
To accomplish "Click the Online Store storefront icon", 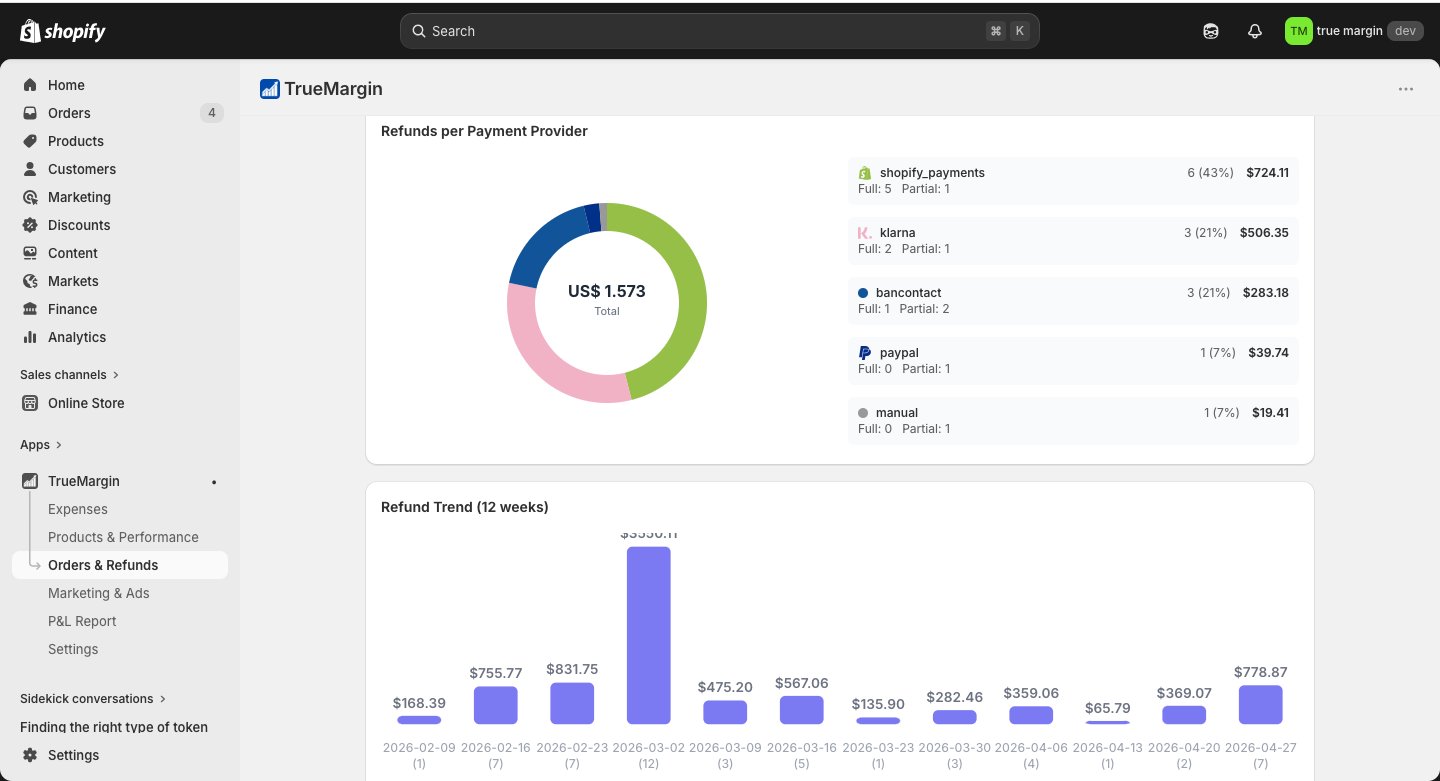I will [x=30, y=403].
